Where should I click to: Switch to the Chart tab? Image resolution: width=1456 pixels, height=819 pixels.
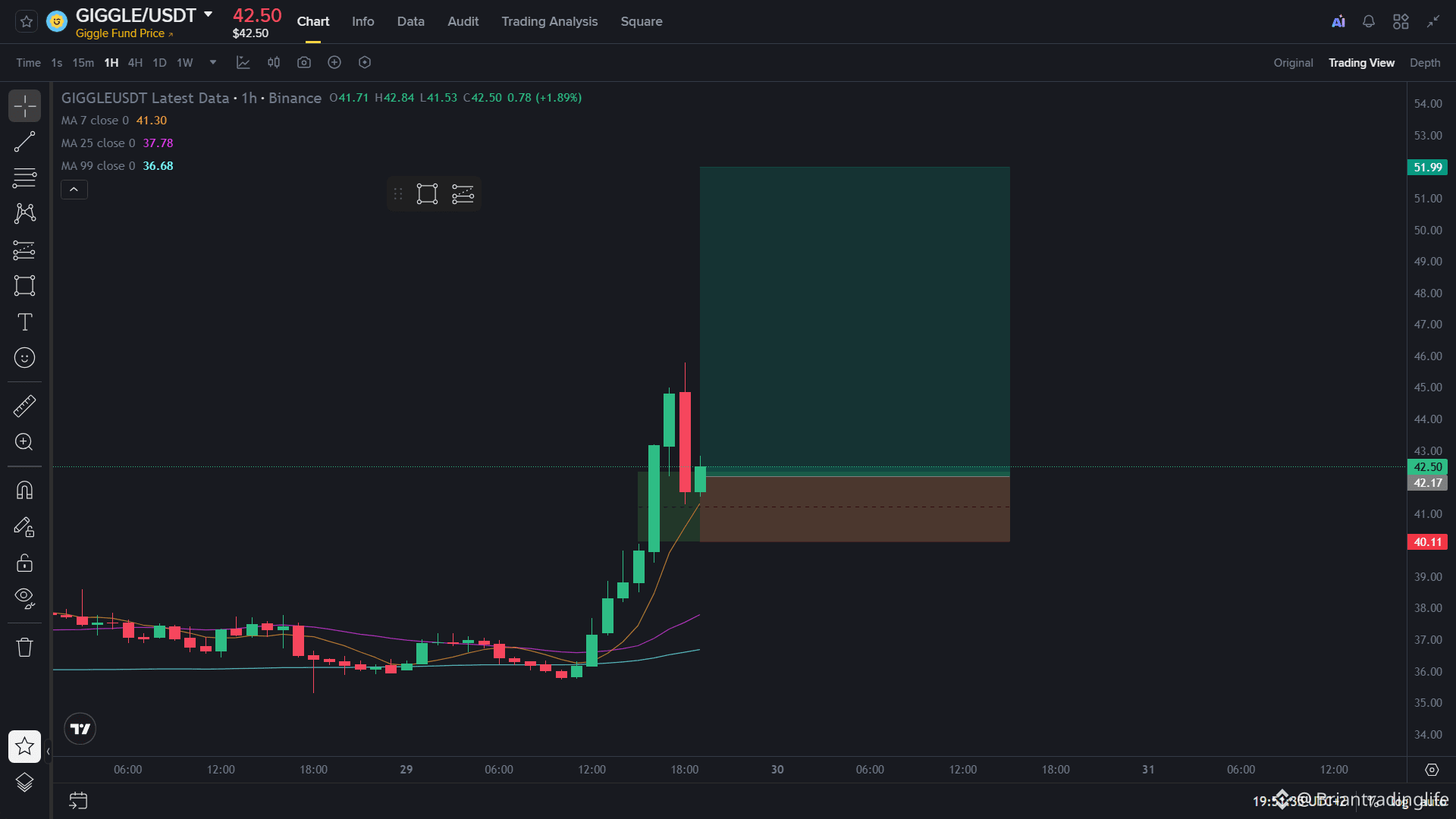(313, 22)
